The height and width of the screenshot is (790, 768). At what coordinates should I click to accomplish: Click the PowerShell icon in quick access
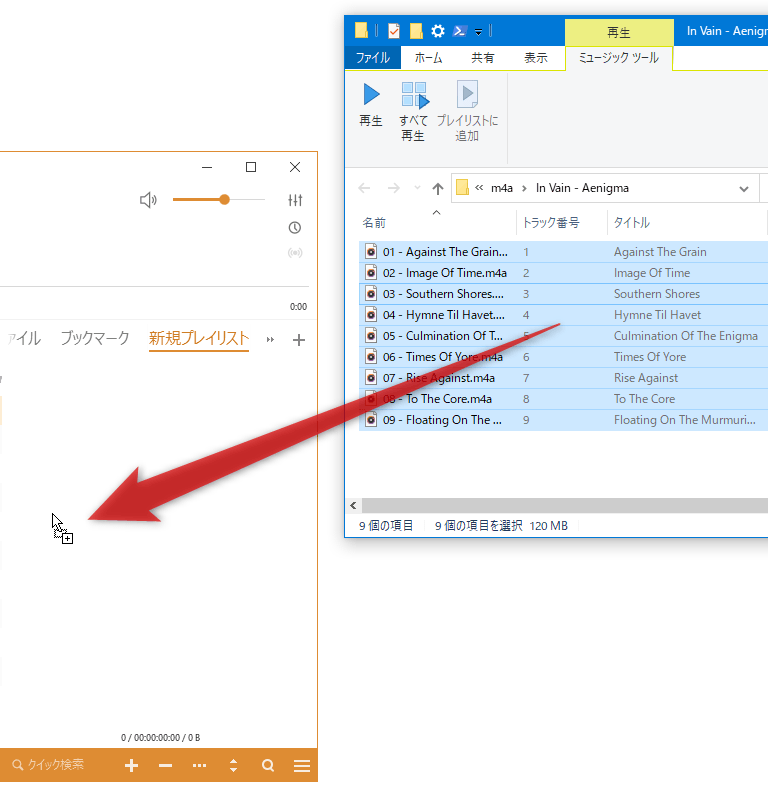(459, 31)
